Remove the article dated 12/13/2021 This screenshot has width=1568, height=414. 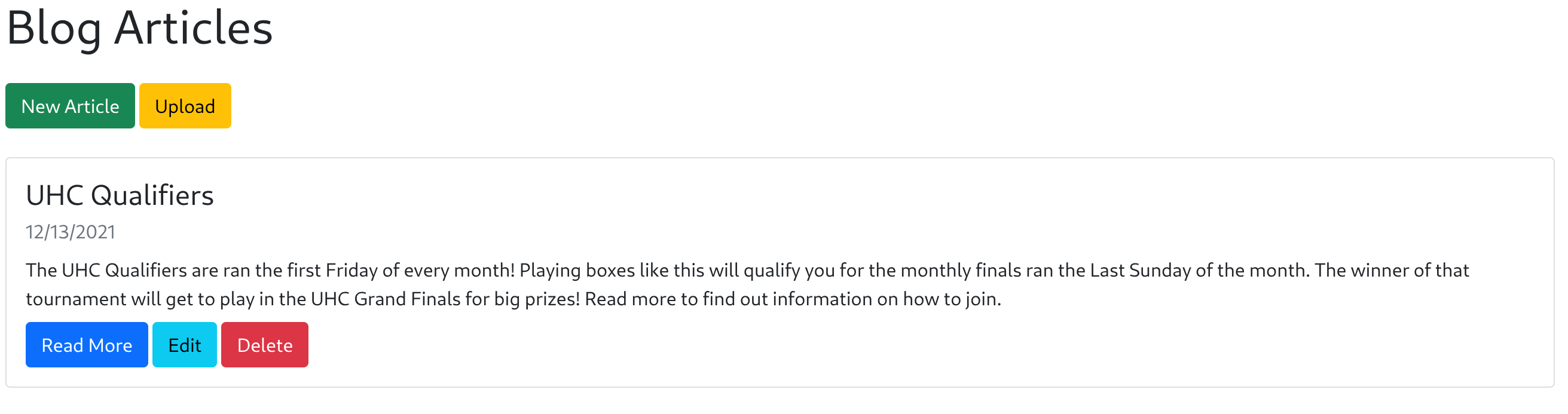(x=265, y=345)
